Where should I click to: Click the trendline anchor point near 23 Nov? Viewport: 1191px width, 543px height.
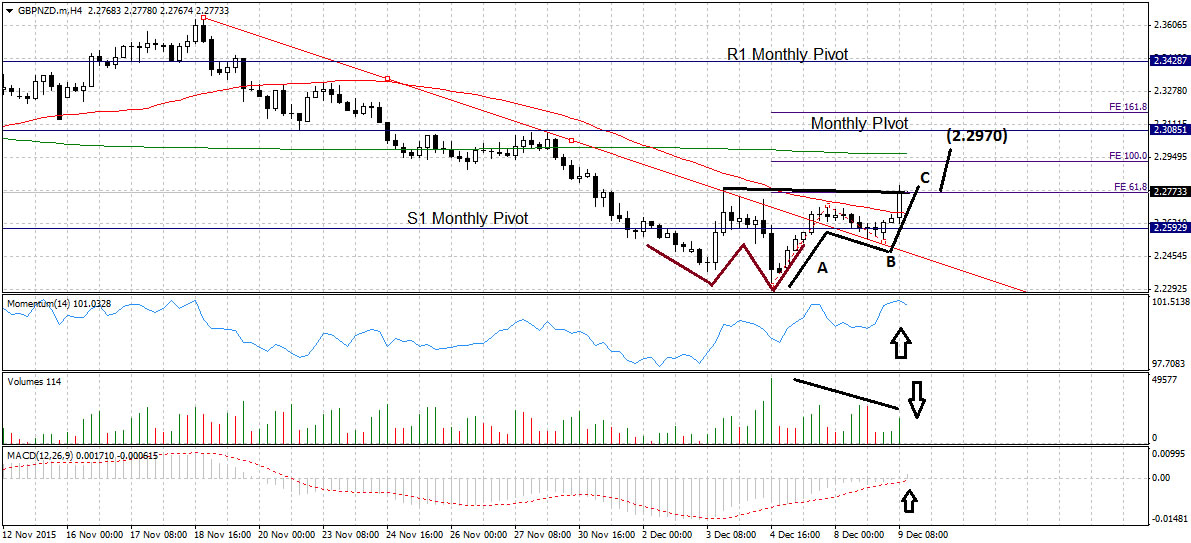click(388, 80)
